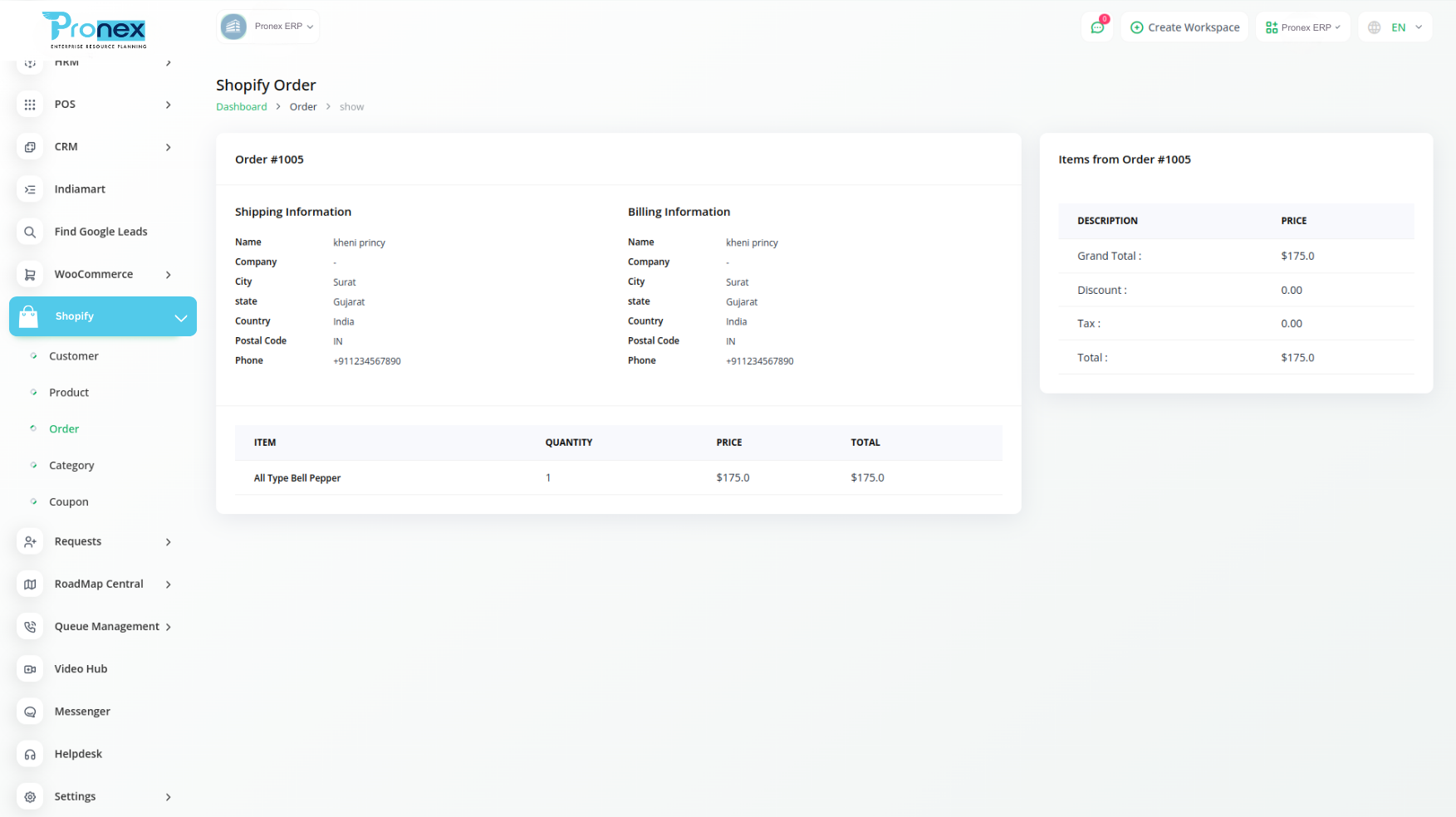Open the Indiamart menu item
The width and height of the screenshot is (1456, 817).
pos(80,189)
